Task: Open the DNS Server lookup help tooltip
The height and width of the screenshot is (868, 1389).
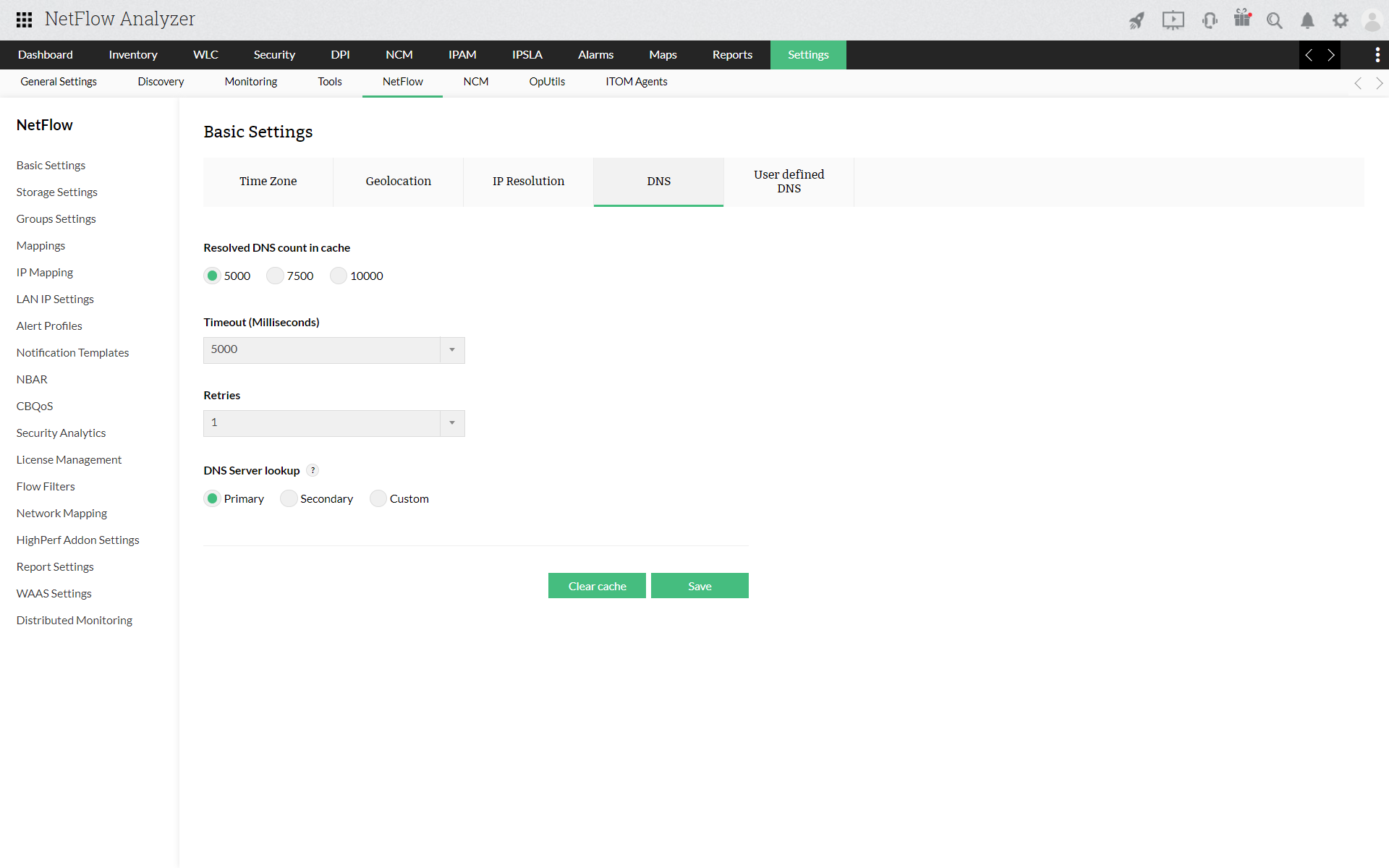Action: coord(313,470)
